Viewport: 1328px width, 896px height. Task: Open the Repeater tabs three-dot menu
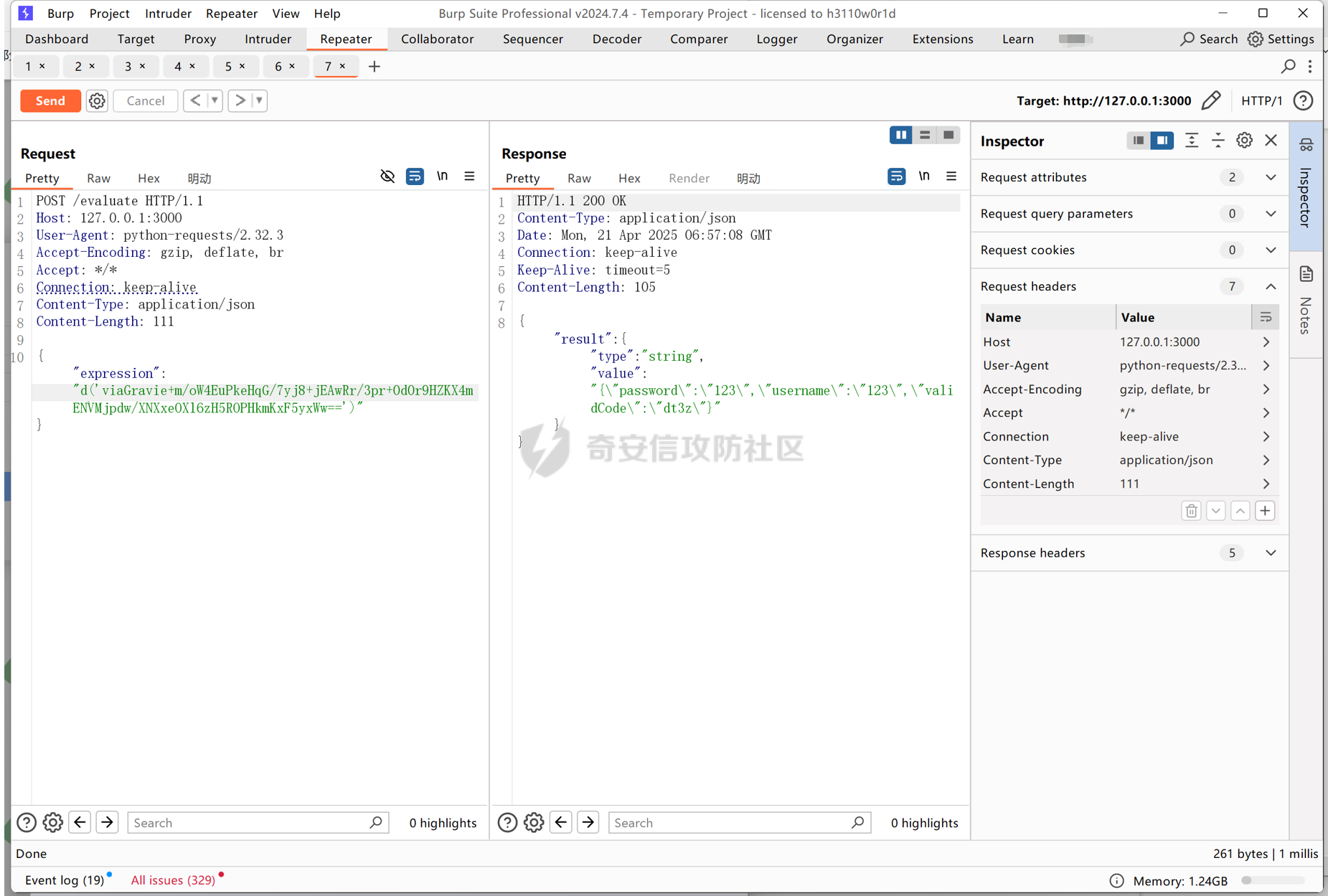(x=1310, y=67)
